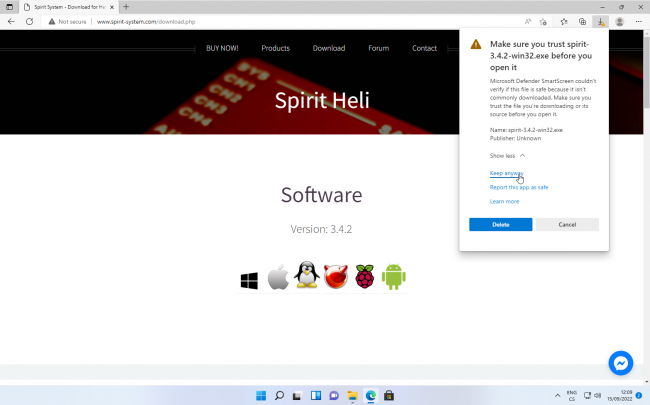Viewport: 650px width, 405px height.
Task: Click the Apple macOS download icon
Action: 278,278
